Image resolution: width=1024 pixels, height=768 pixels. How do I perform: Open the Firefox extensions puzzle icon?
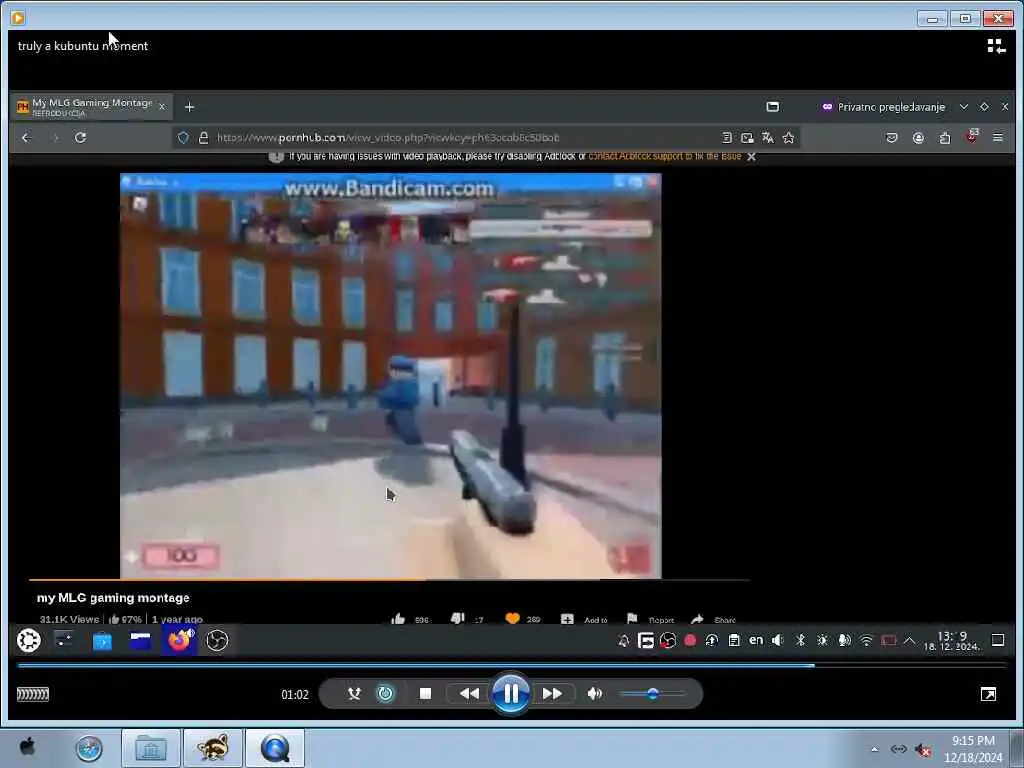click(945, 138)
